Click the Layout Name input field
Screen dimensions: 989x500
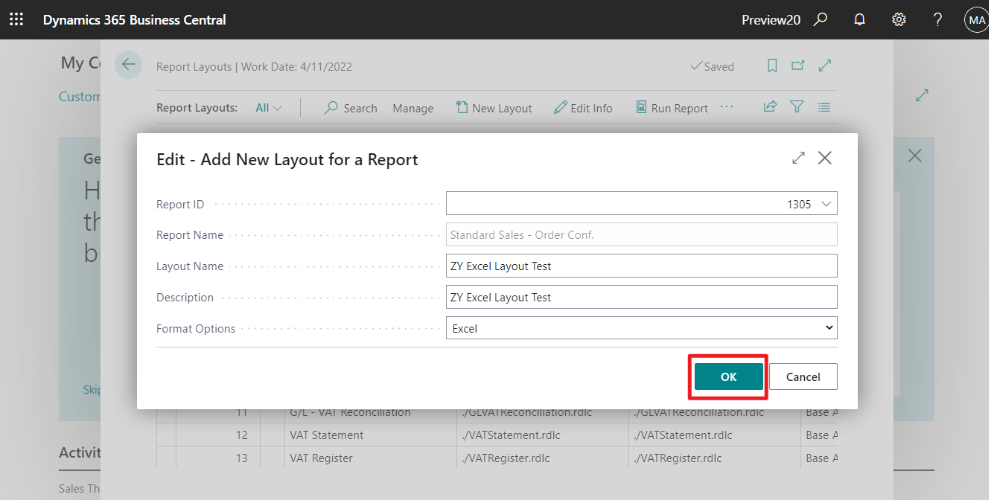coord(641,265)
